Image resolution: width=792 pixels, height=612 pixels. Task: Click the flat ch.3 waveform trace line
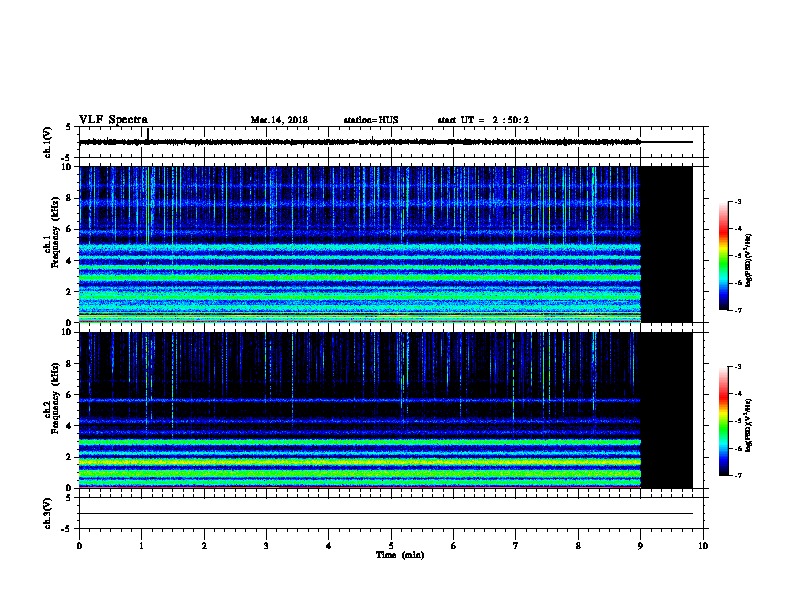click(386, 514)
